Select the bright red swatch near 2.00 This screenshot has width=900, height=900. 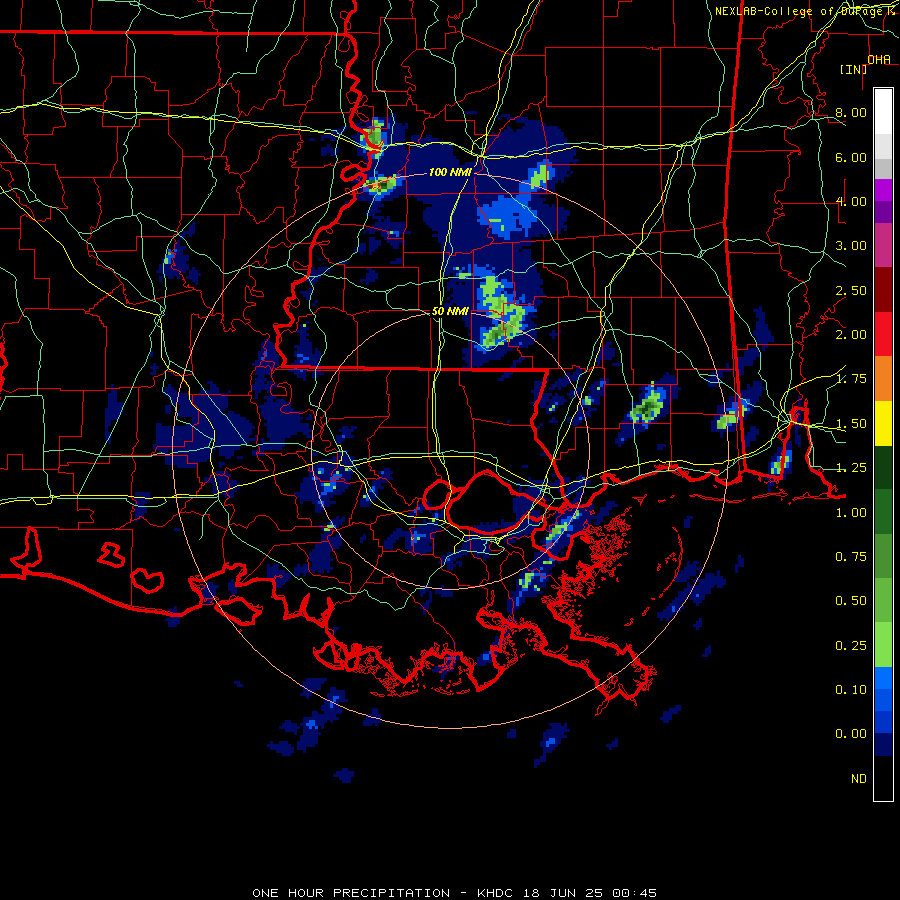[883, 334]
